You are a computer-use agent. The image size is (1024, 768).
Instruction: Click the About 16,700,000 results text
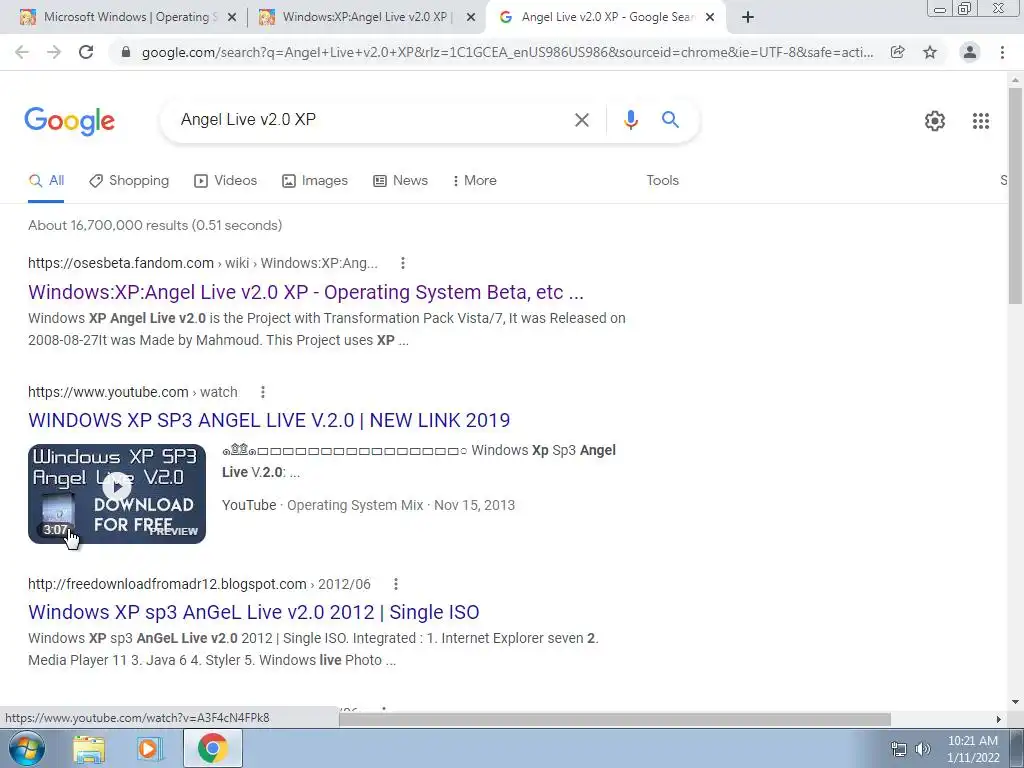155,225
